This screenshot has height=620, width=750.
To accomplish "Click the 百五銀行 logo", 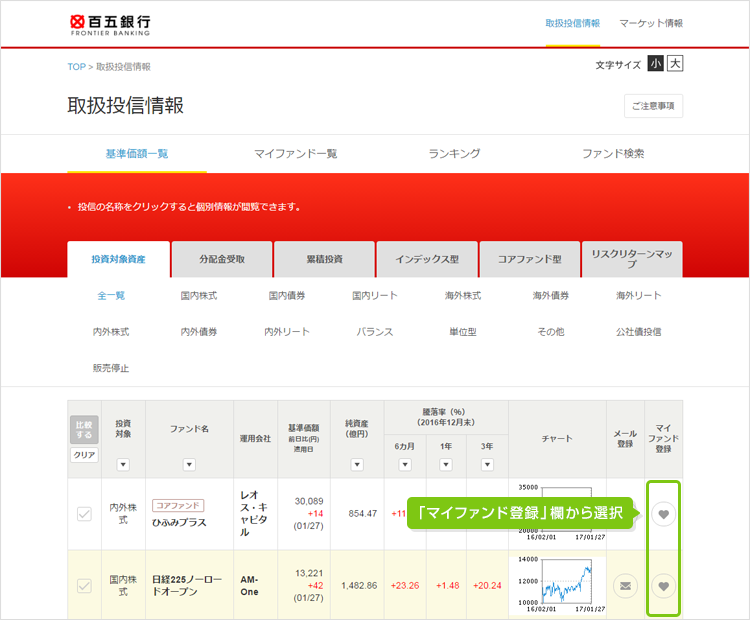I will (112, 24).
